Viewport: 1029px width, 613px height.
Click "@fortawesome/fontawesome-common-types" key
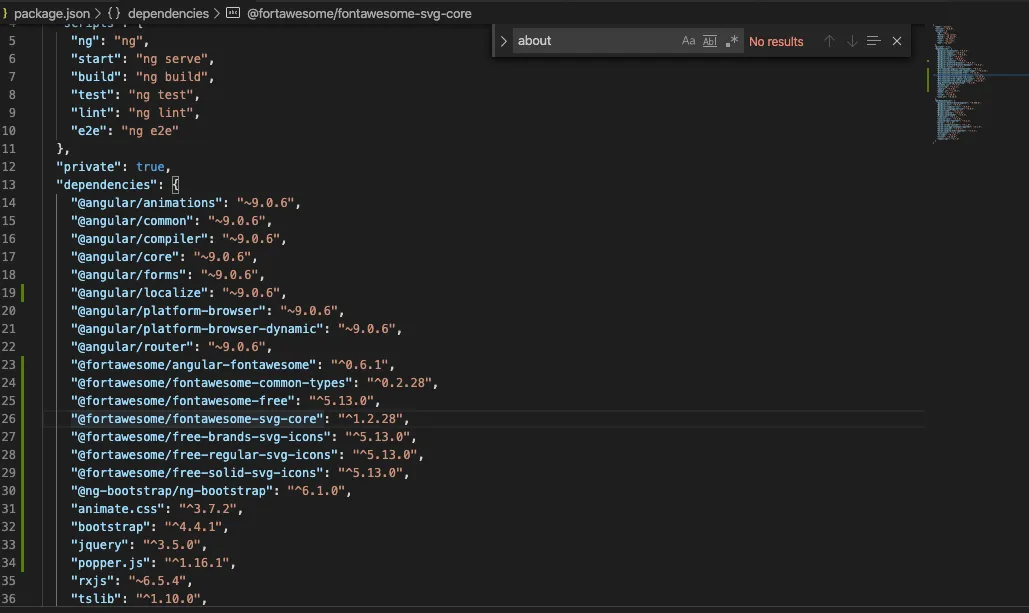click(x=211, y=382)
